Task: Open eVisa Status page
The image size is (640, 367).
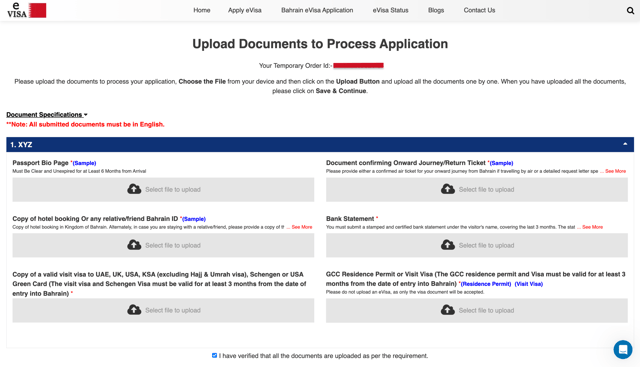Action: pos(390,10)
